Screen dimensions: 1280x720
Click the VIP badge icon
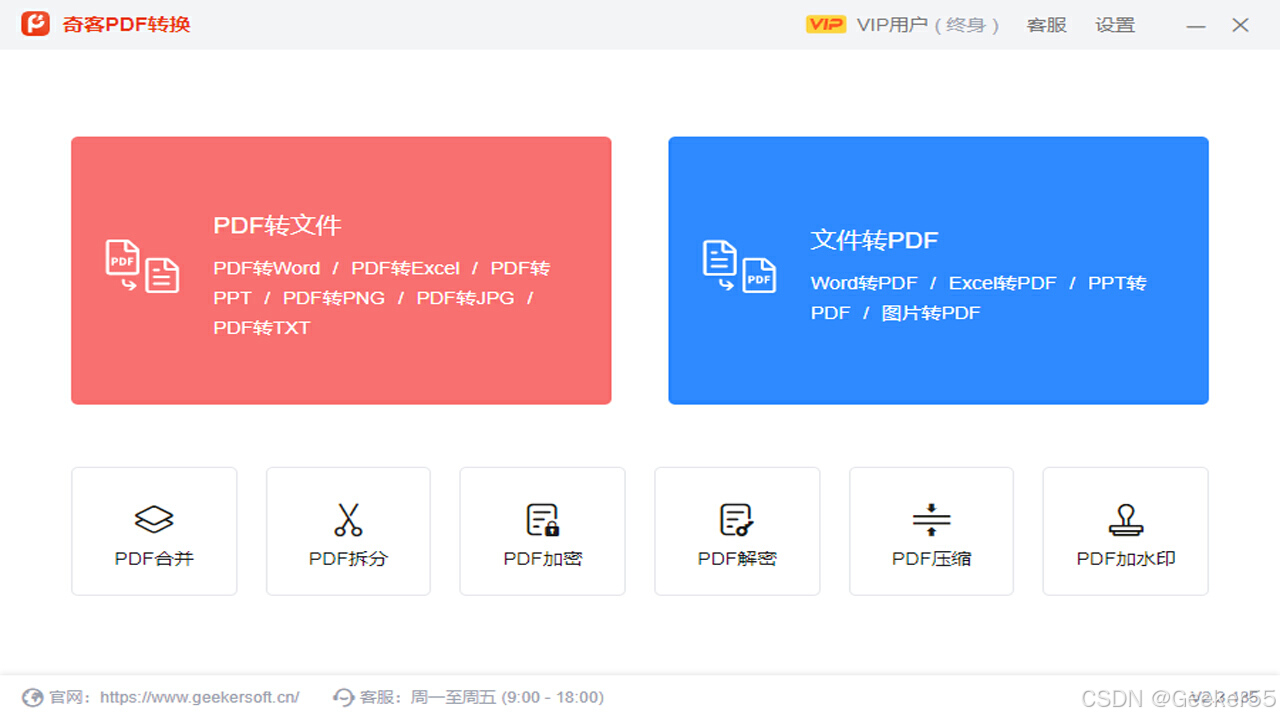826,25
